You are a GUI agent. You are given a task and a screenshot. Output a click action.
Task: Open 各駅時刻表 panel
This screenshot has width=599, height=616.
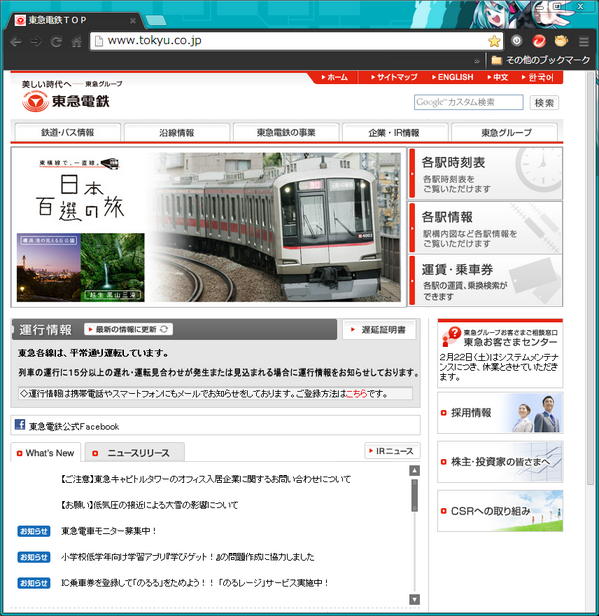click(x=486, y=173)
